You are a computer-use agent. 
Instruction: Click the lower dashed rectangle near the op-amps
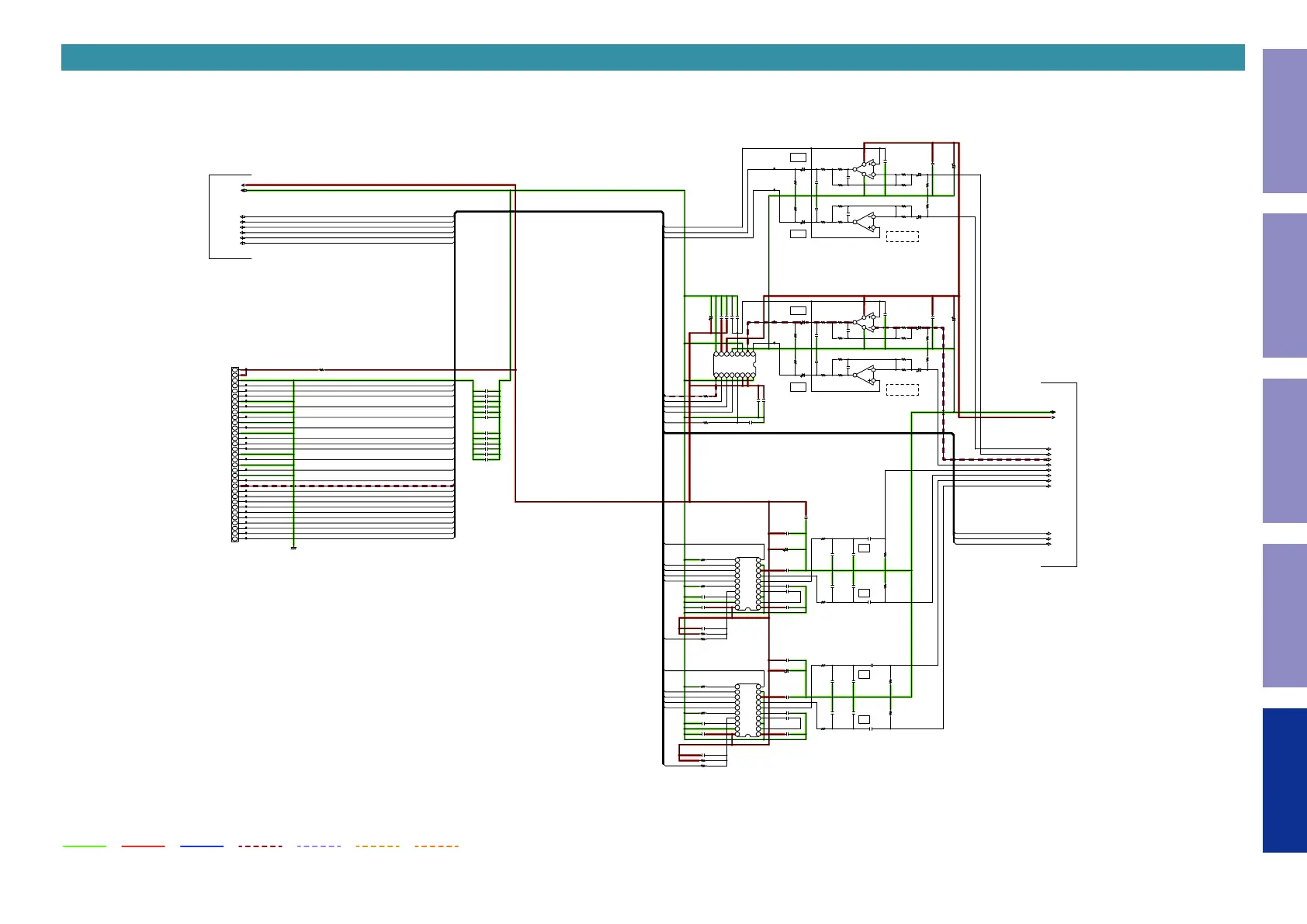[x=902, y=389]
